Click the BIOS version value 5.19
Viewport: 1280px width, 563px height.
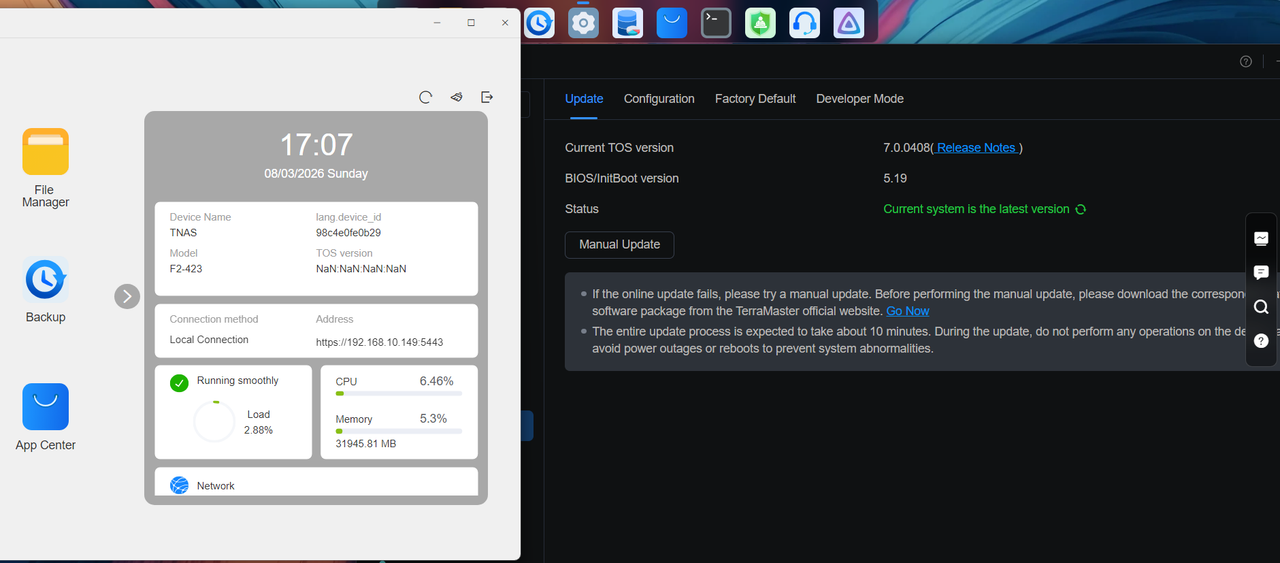[895, 179]
